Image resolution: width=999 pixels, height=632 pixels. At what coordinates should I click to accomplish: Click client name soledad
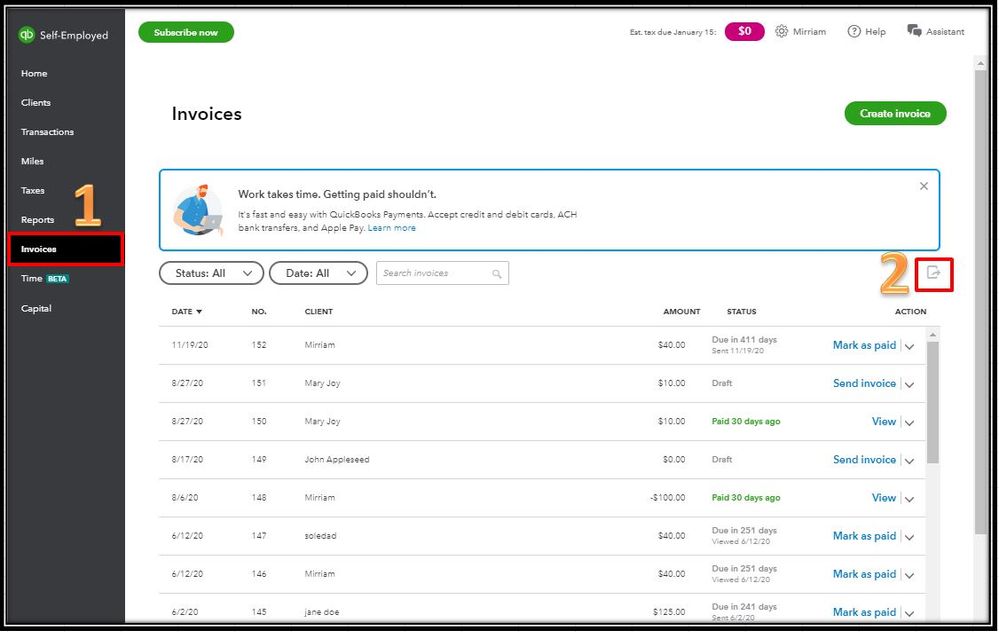point(320,536)
